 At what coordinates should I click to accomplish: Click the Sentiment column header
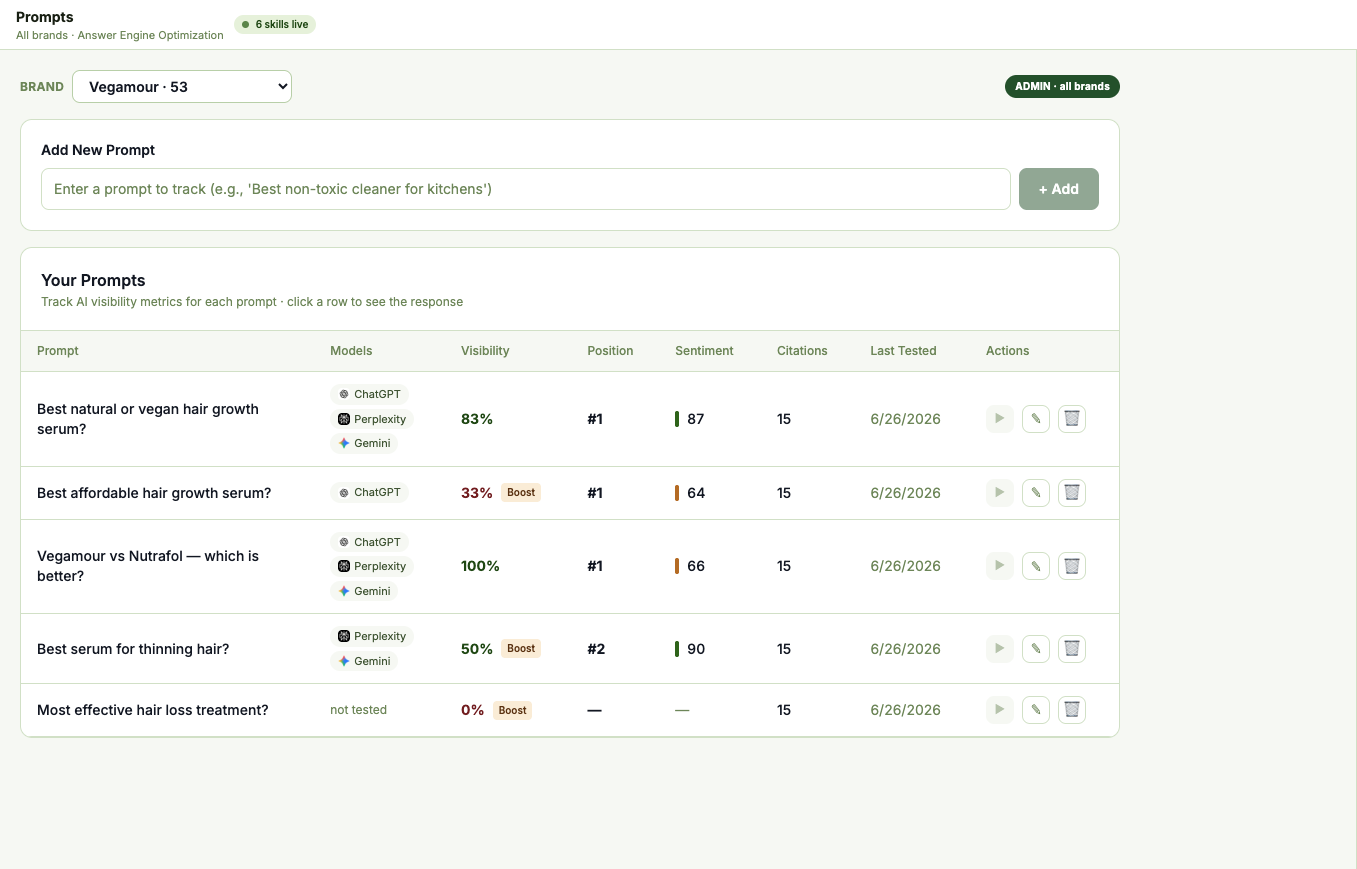(x=704, y=351)
